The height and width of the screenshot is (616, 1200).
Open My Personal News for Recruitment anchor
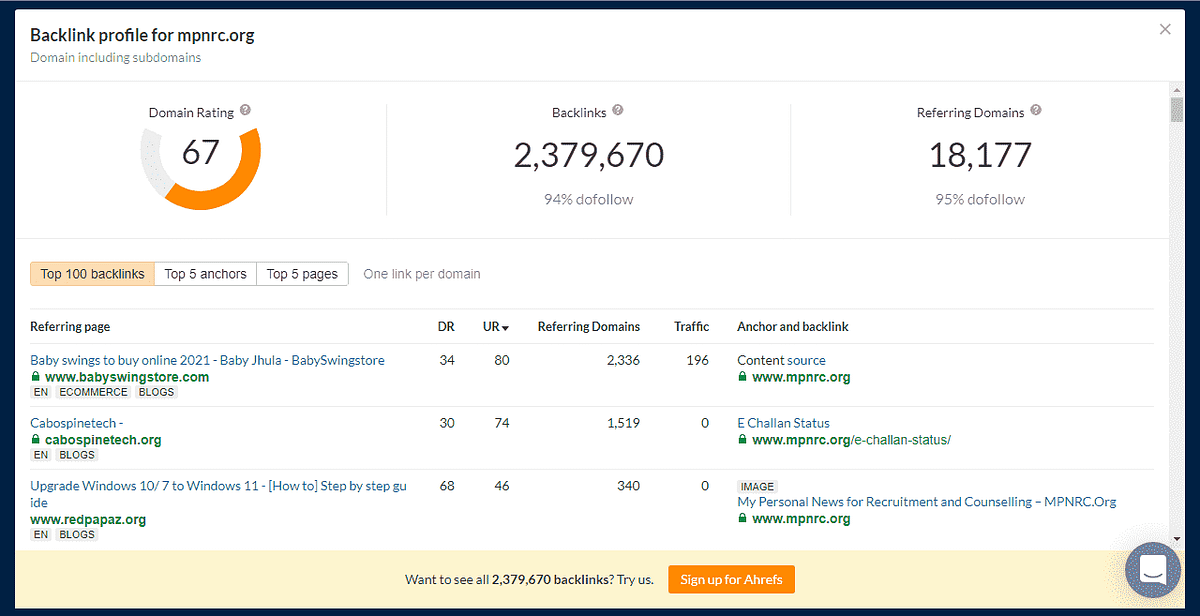coord(927,502)
